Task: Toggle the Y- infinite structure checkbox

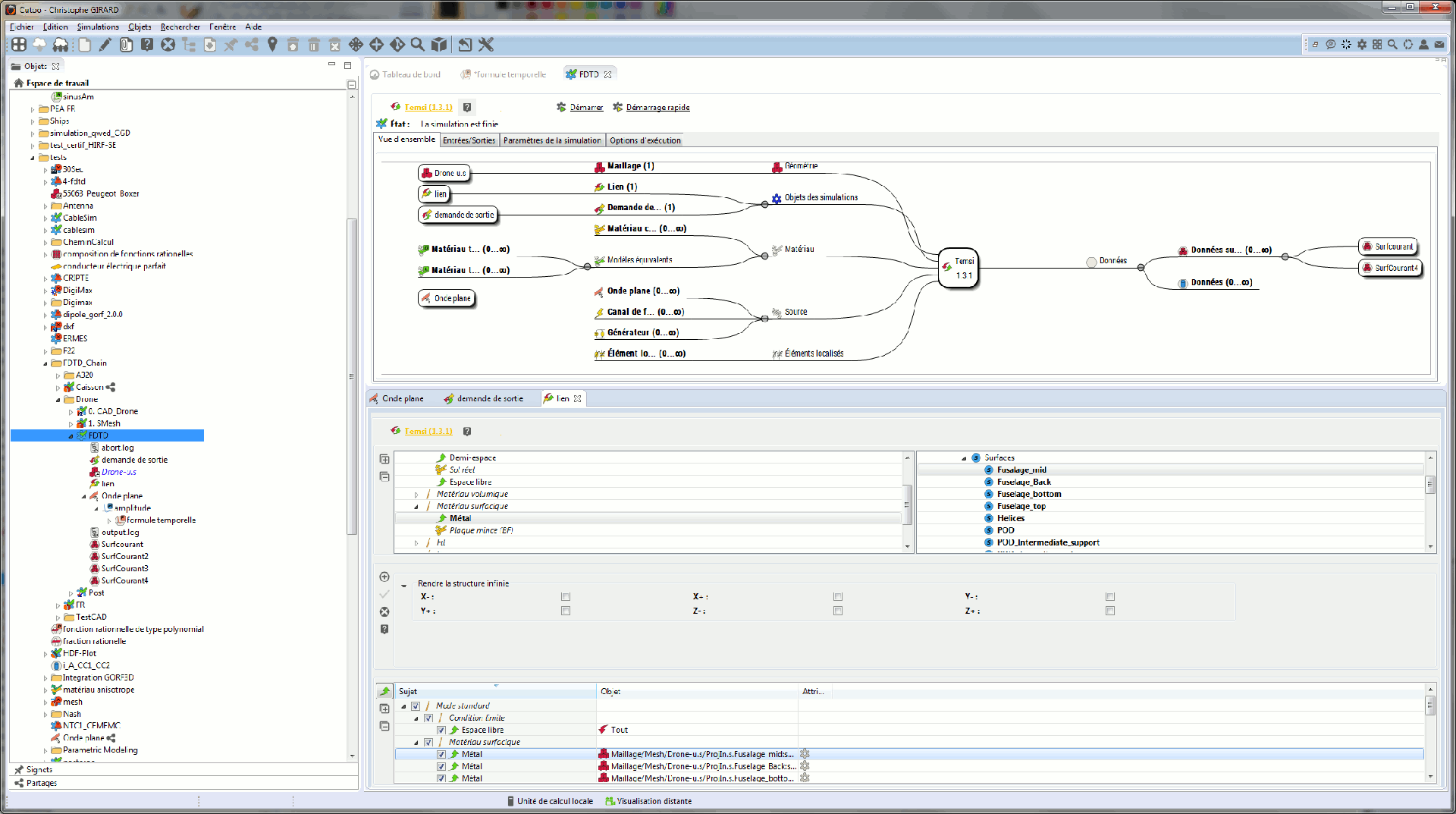Action: click(x=1110, y=597)
